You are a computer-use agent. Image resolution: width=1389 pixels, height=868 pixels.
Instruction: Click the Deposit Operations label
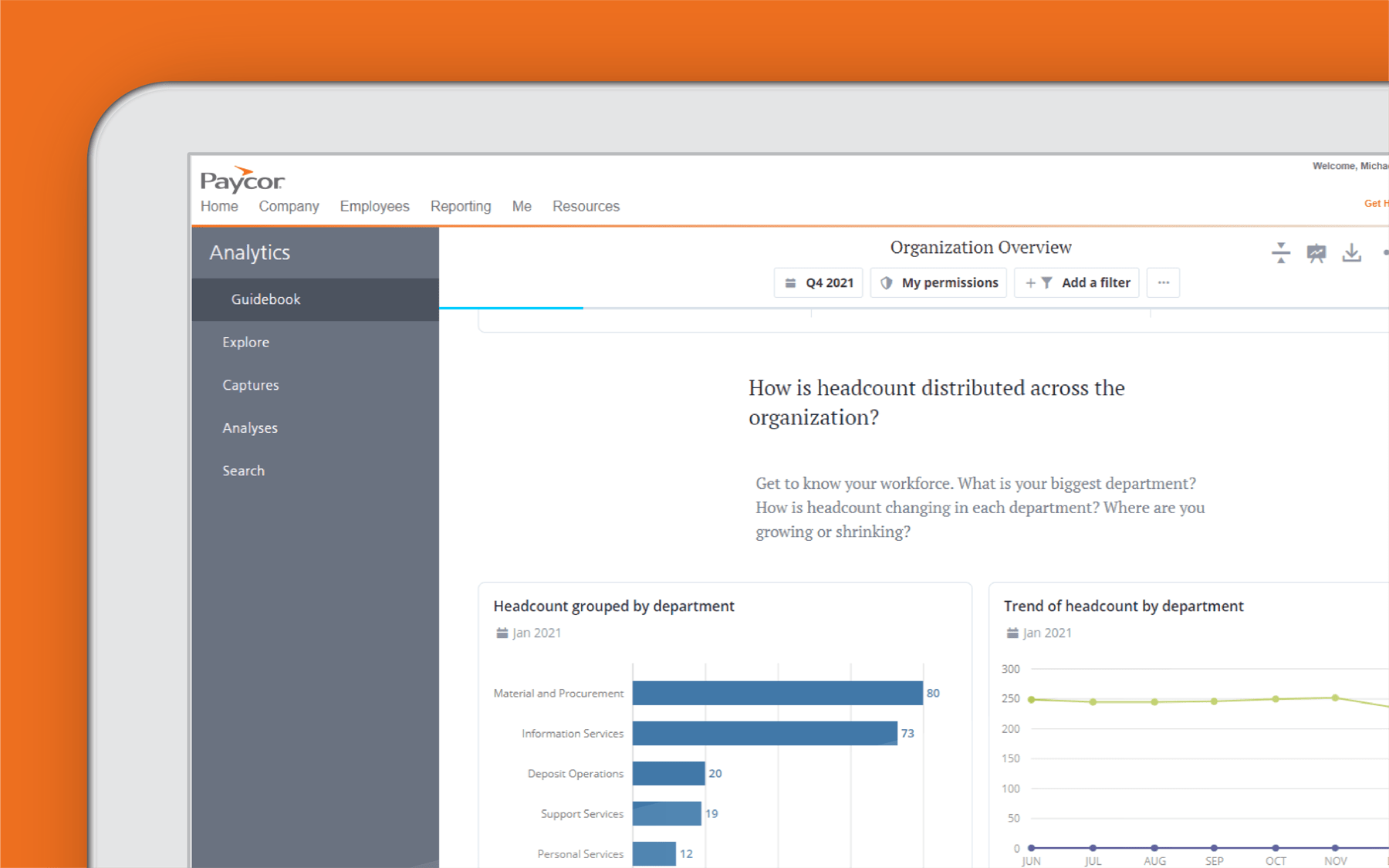pos(575,773)
